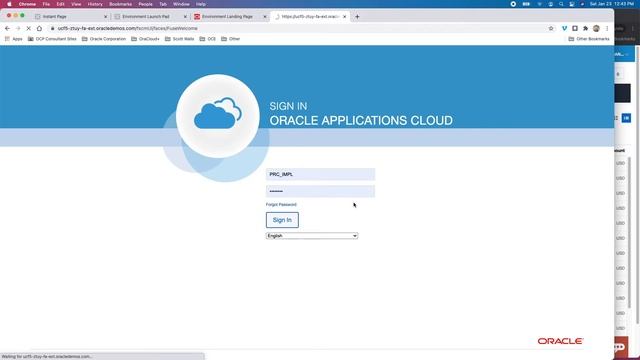
Task: Open the Apple menu
Action: pos(9,4)
